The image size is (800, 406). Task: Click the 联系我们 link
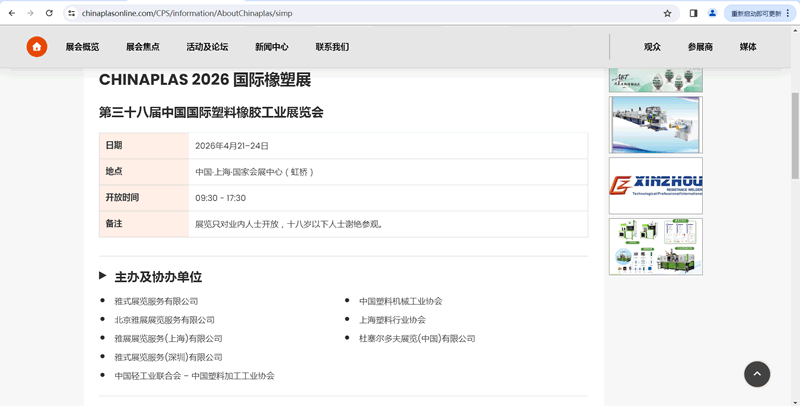click(x=332, y=47)
